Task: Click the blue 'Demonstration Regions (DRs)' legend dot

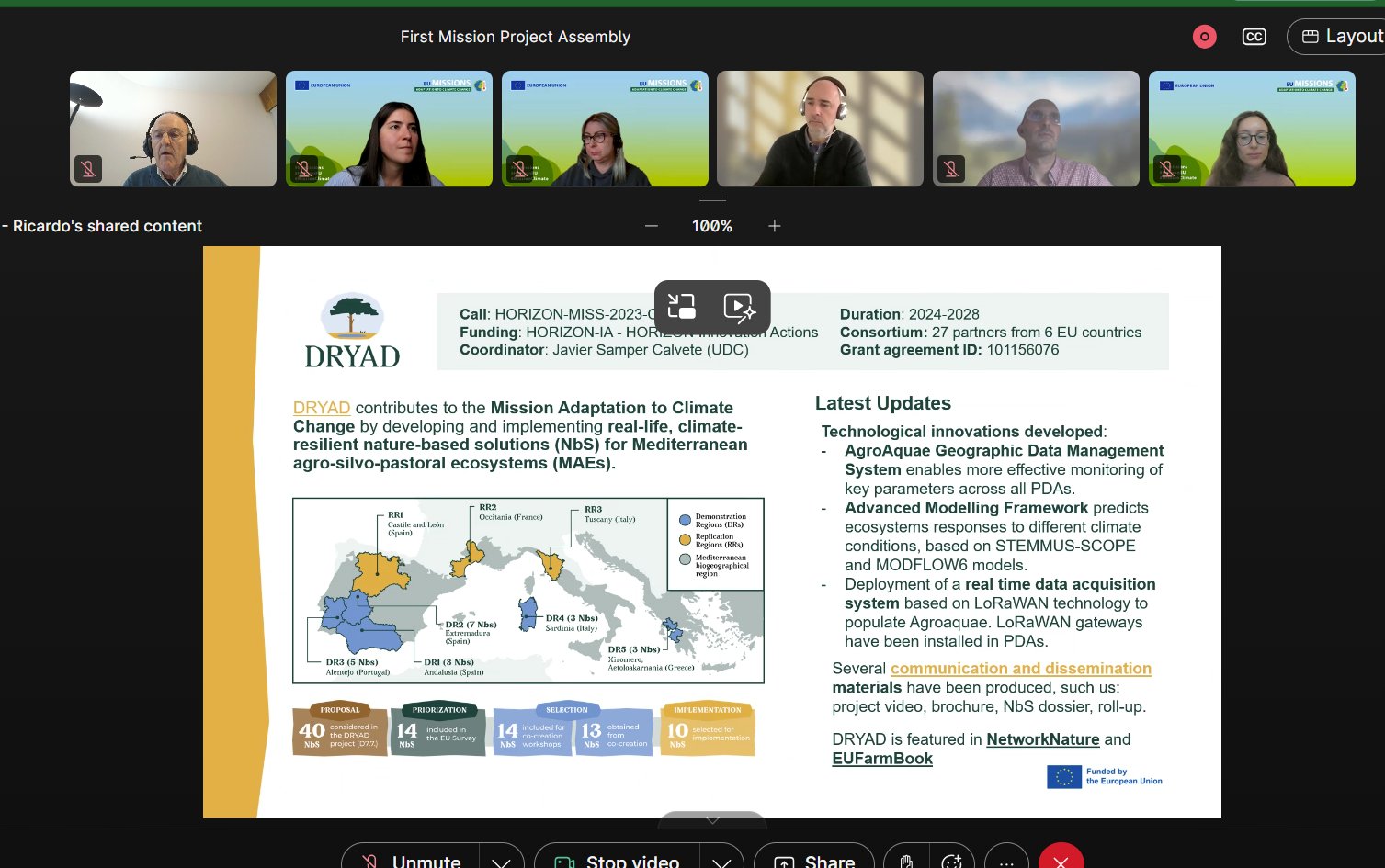Action: tap(685, 521)
